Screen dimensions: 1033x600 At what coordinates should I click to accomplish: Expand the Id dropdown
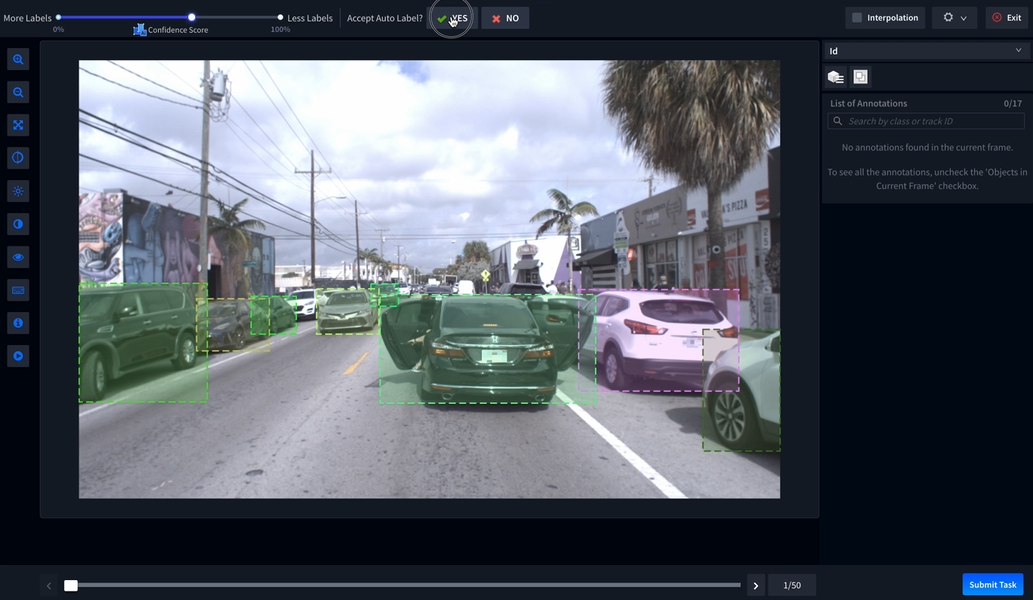[926, 51]
